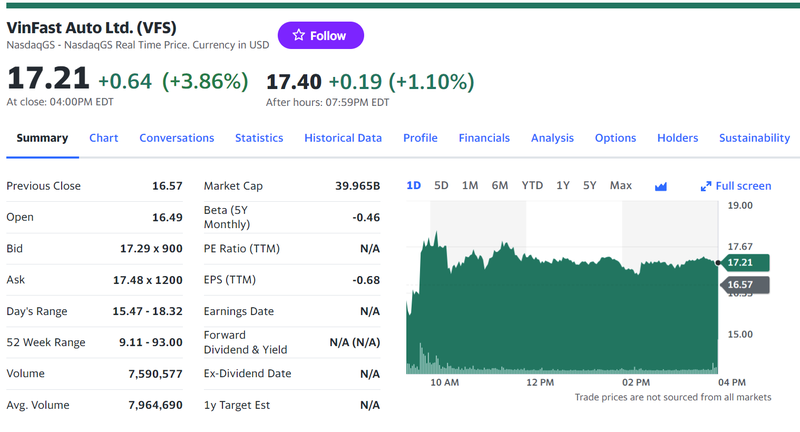The height and width of the screenshot is (432, 800).
Task: Show Max chart range
Action: tap(621, 185)
